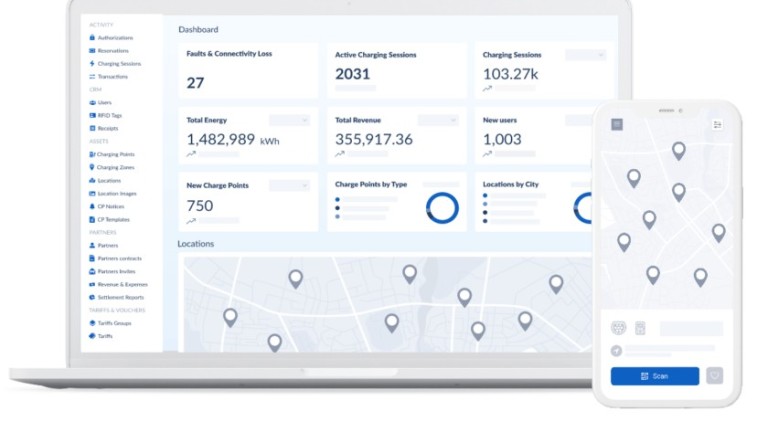Click the navigation arrow icon on the phone
This screenshot has width=768, height=432.
coord(617,351)
